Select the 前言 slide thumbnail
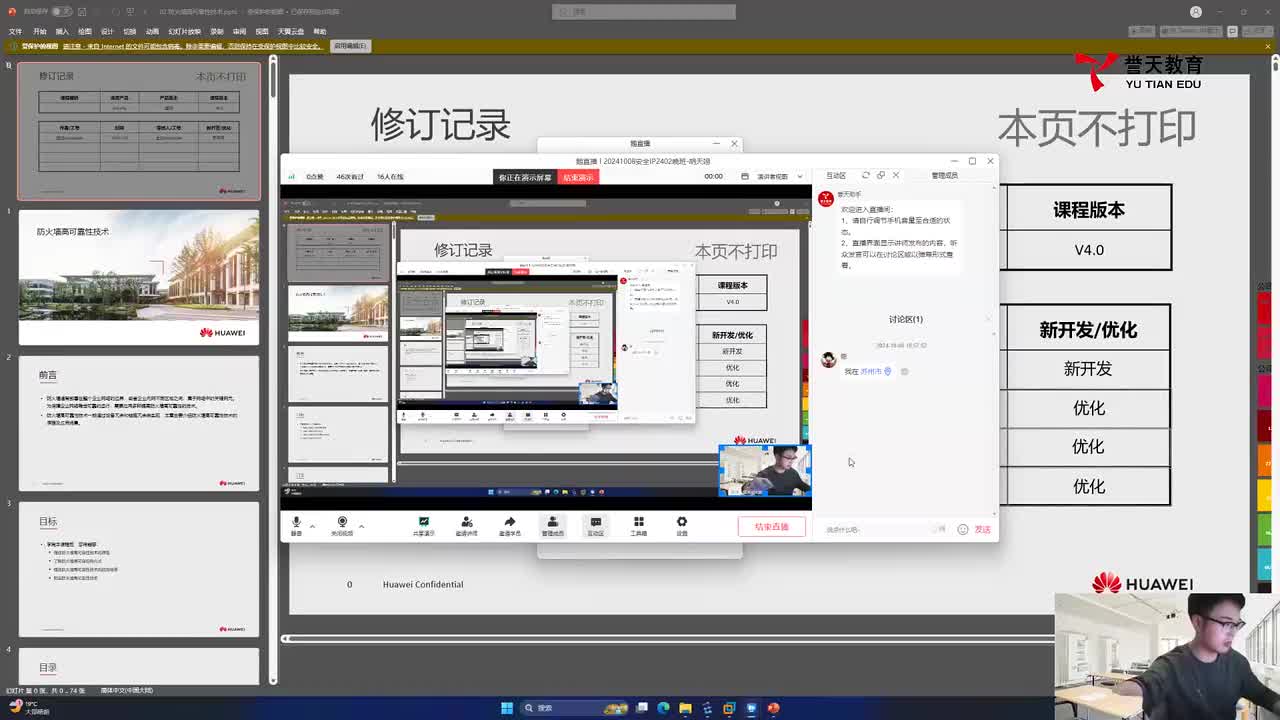Screen dimensions: 1280x720 [x=139, y=424]
